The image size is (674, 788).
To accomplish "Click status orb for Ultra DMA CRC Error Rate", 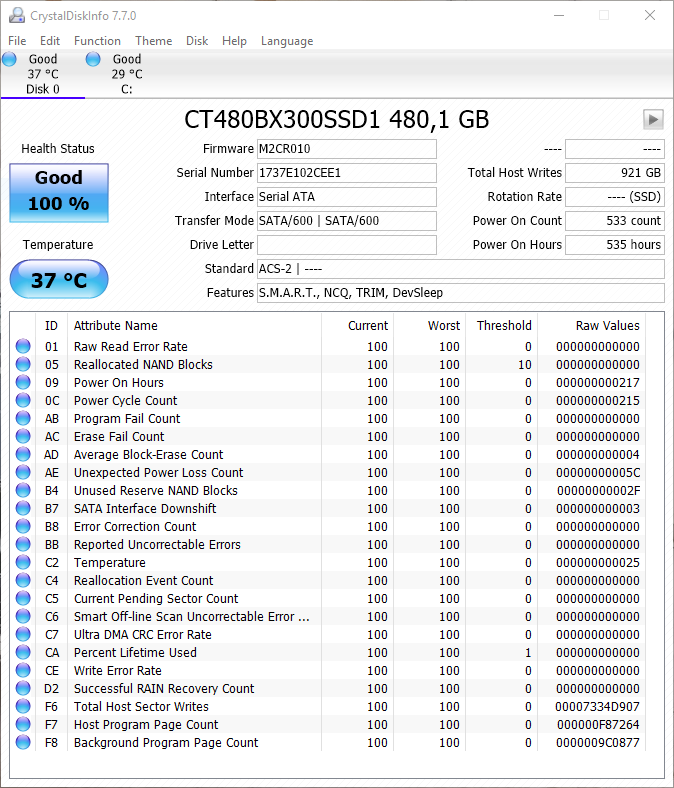I will click(x=23, y=634).
